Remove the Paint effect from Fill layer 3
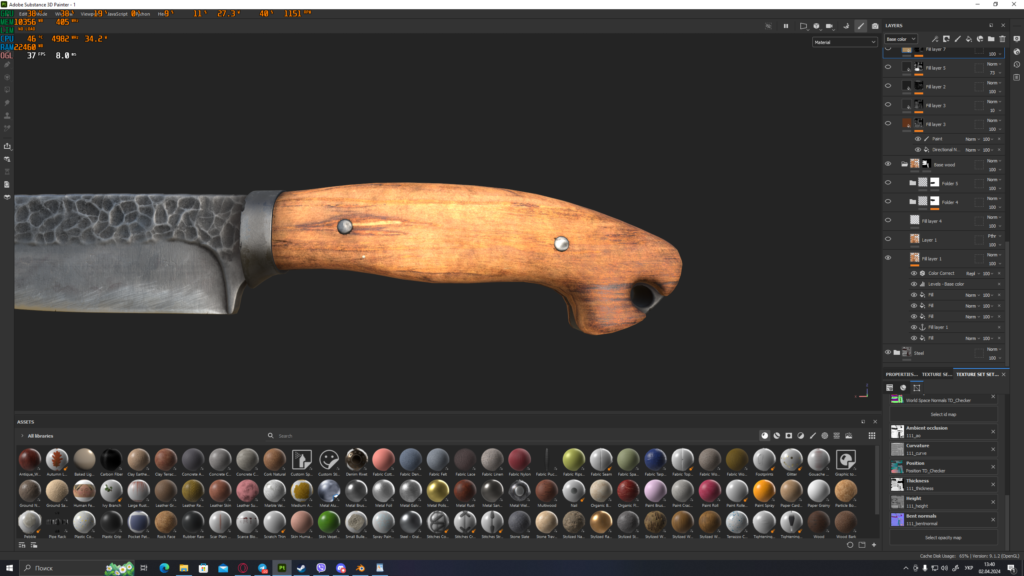This screenshot has height=576, width=1024. (999, 139)
